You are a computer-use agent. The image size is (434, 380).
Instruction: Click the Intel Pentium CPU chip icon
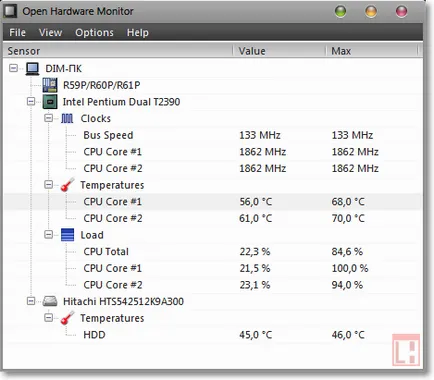click(50, 102)
